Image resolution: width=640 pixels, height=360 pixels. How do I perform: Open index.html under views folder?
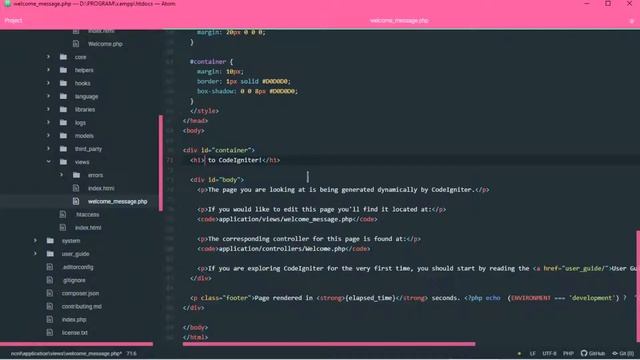click(101, 188)
